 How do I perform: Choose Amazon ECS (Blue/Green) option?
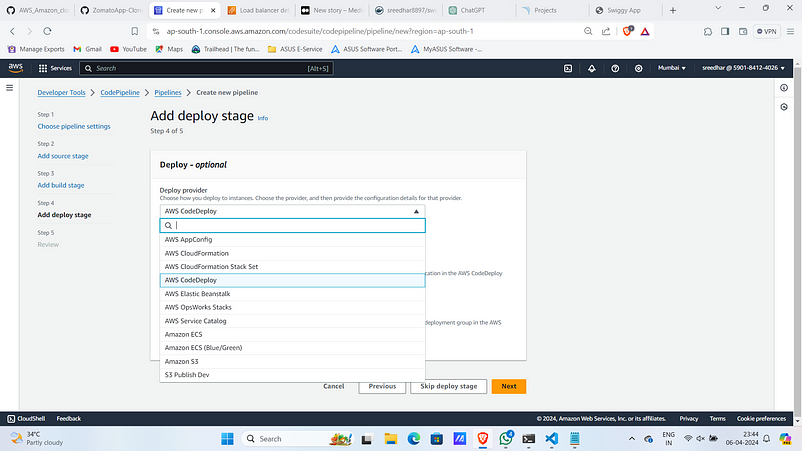pyautogui.click(x=292, y=348)
